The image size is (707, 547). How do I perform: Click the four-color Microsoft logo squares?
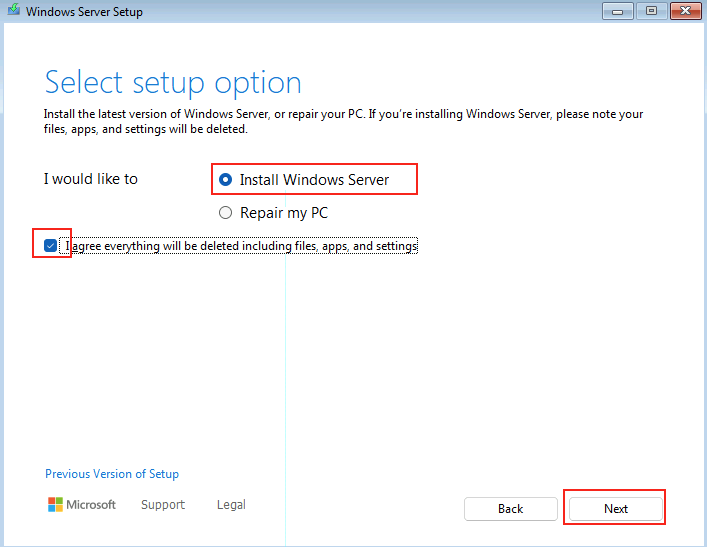(x=55, y=504)
